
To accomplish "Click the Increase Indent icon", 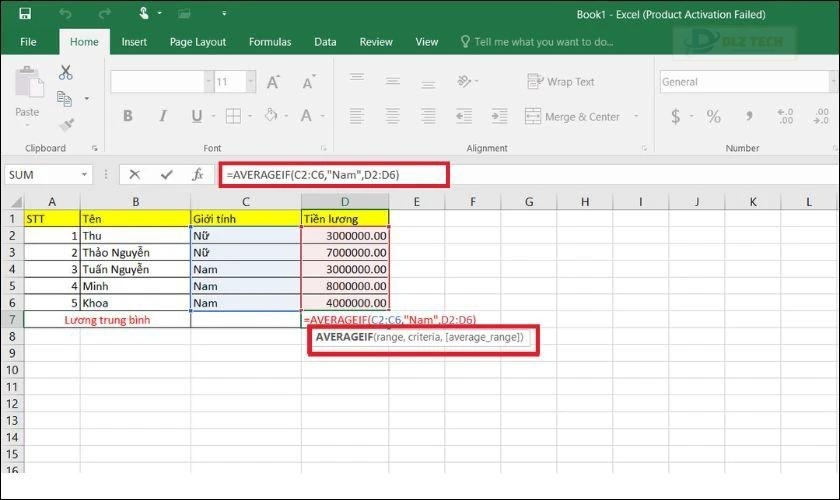I will click(500, 117).
